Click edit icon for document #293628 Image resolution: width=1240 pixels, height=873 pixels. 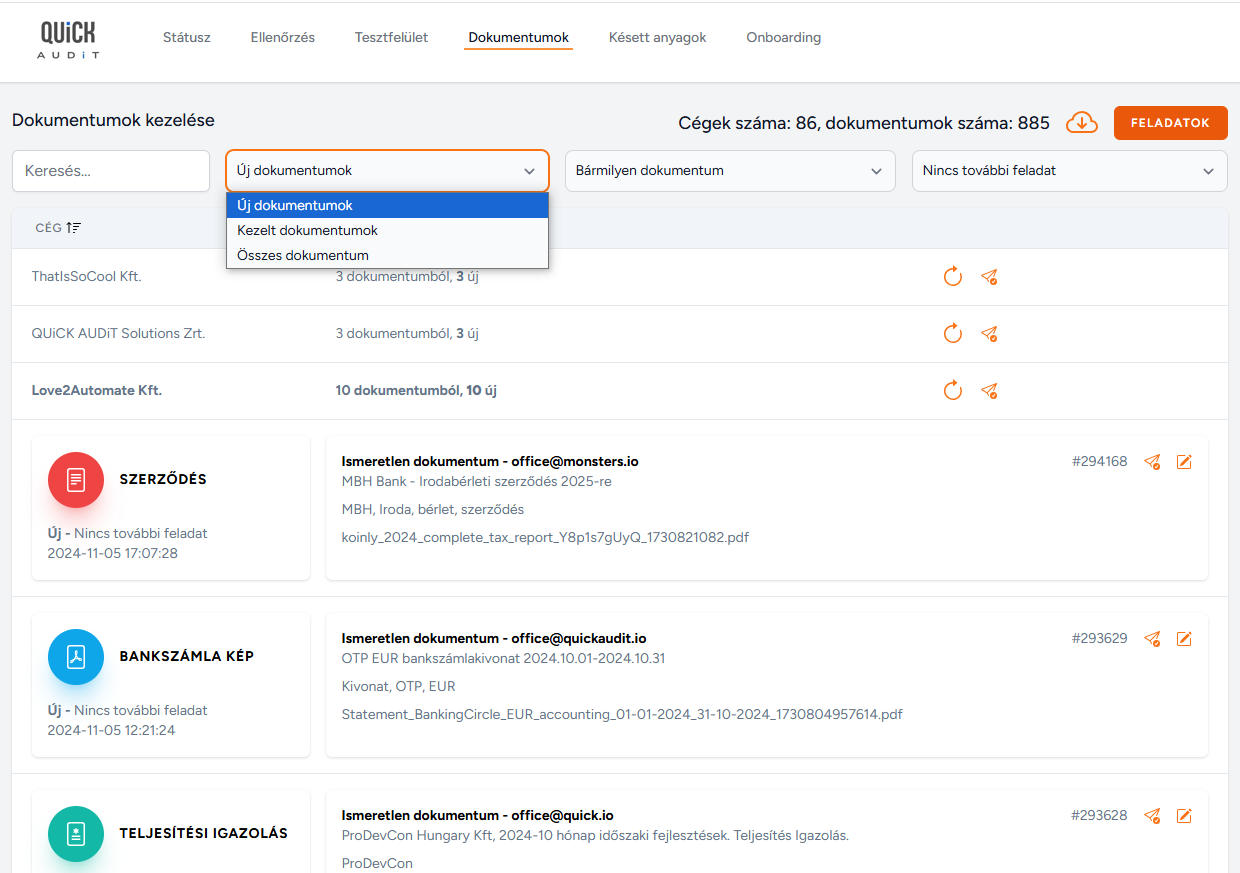click(1184, 816)
